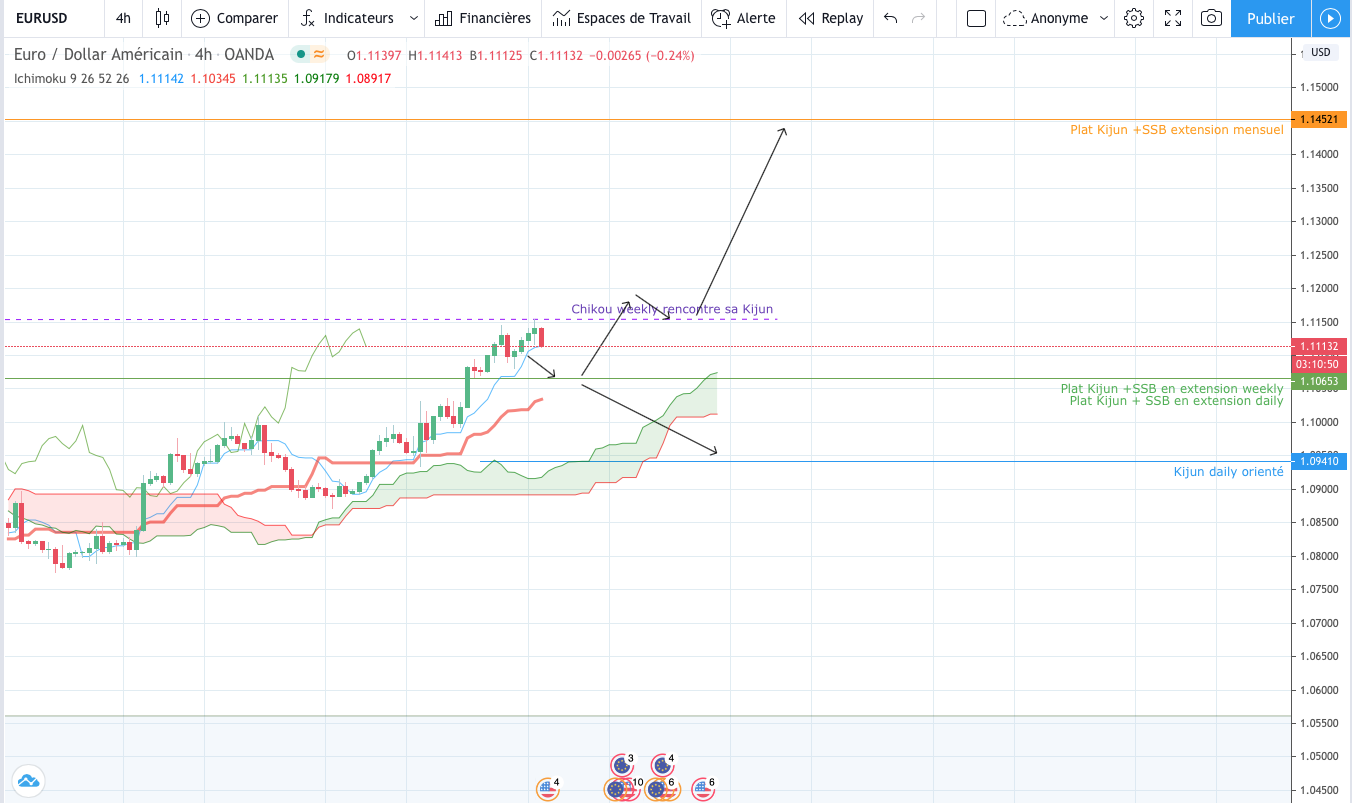
Task: Click the Publier button
Action: coord(1270,18)
